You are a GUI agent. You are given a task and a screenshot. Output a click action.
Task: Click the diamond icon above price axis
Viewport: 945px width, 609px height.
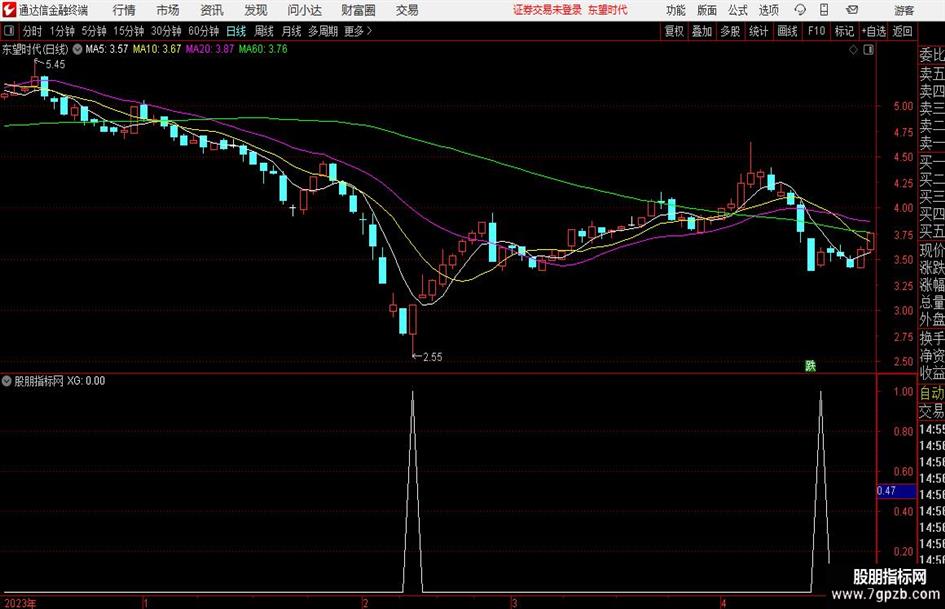point(853,50)
